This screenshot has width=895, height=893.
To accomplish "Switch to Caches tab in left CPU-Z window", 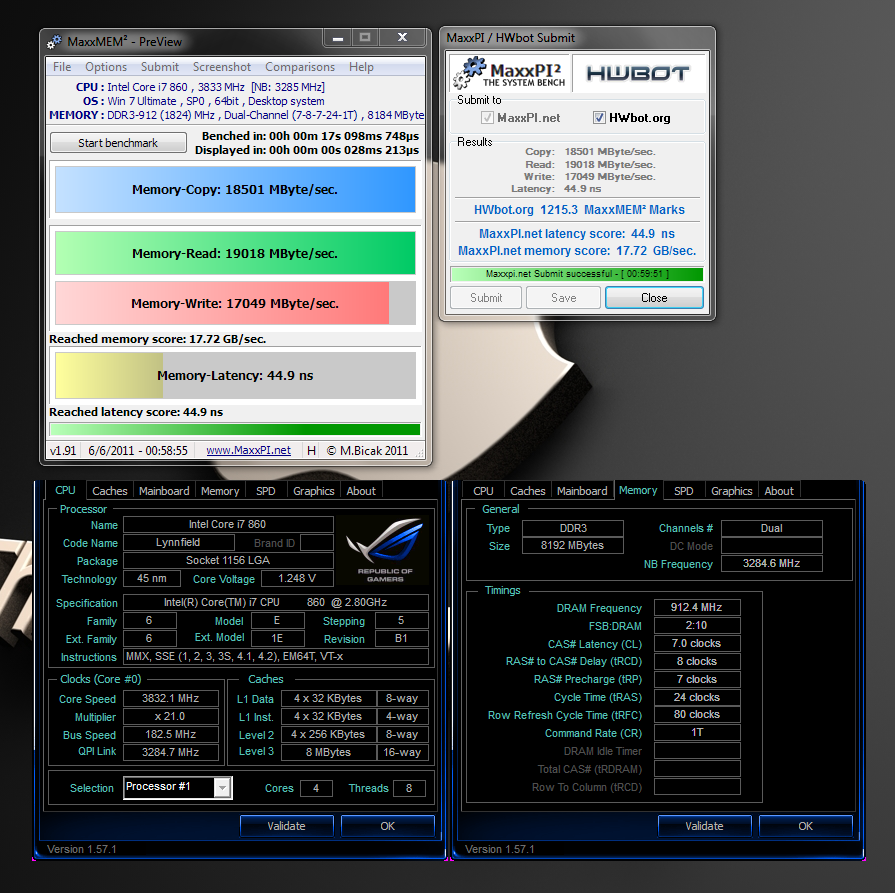I will (110, 491).
